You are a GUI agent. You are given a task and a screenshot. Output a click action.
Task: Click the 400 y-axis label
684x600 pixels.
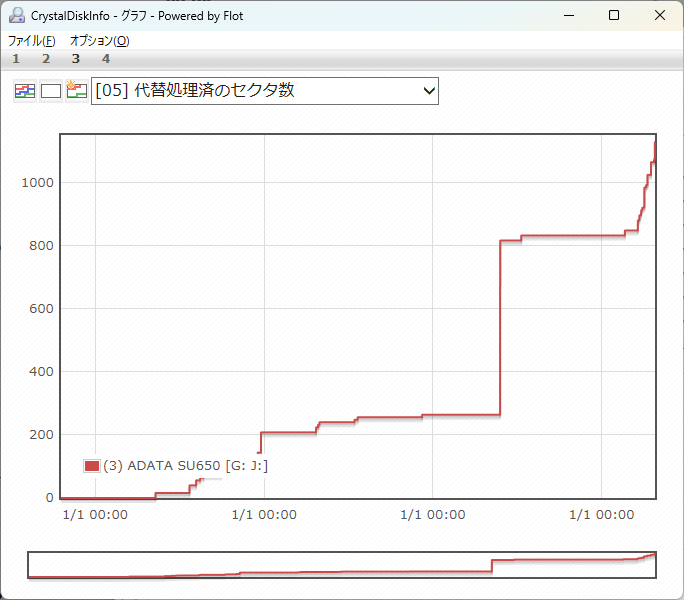(41, 372)
